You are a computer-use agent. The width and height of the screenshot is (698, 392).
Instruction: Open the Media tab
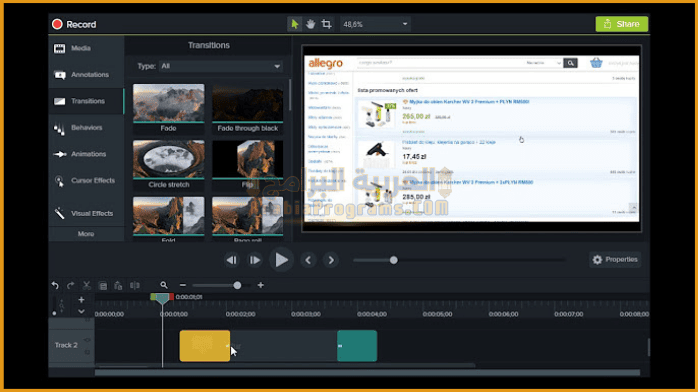click(x=85, y=48)
